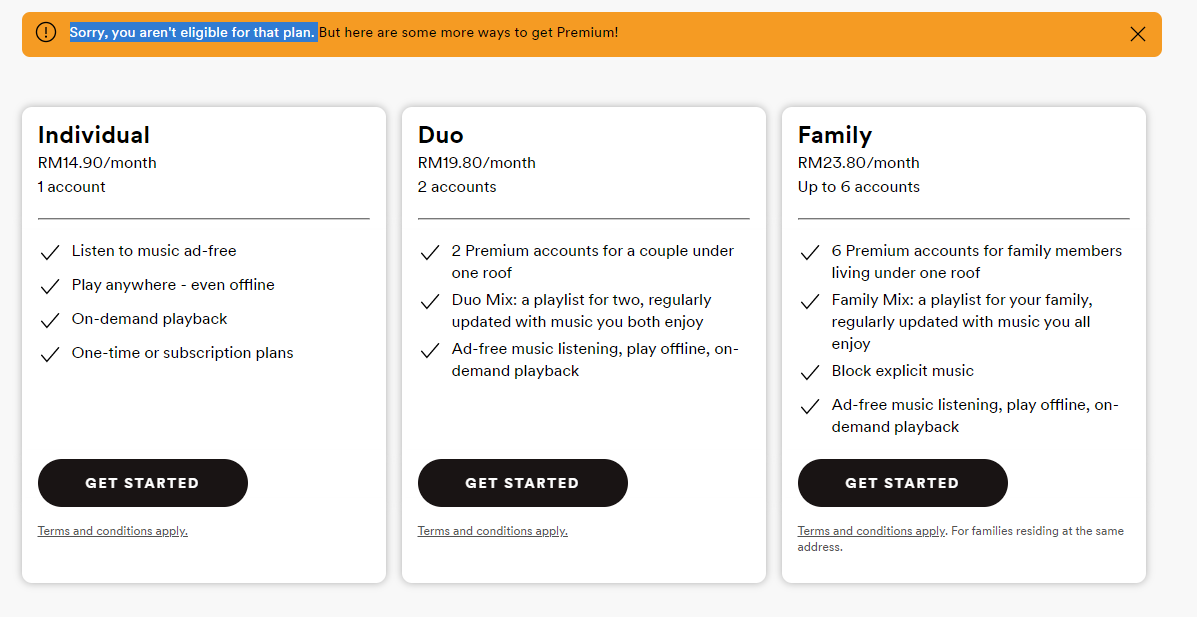Dismiss the orange eligibility banner with the X
1197x617 pixels.
1137,34
